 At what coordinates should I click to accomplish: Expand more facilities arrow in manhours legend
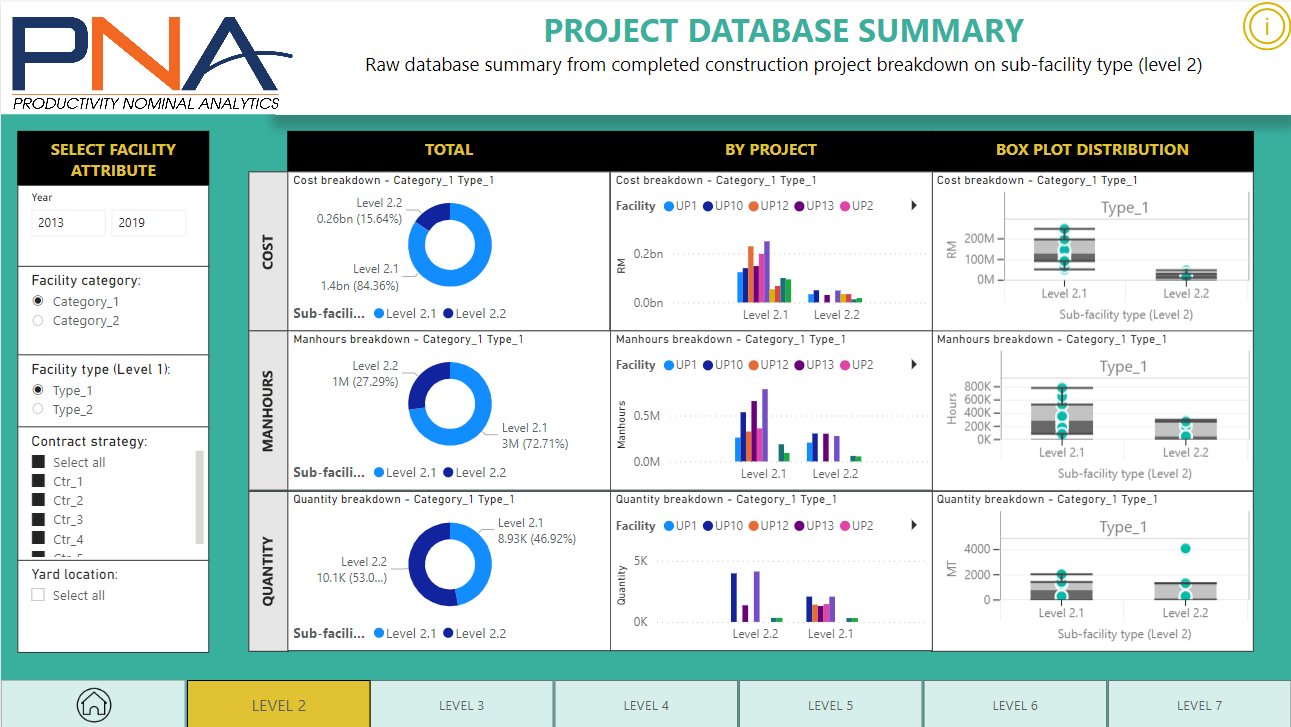[912, 365]
